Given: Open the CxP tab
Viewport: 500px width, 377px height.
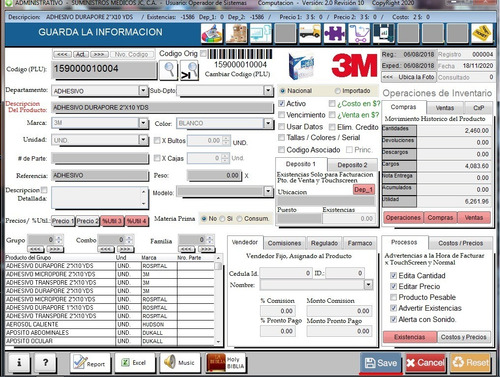Looking at the screenshot, I should click(x=478, y=108).
